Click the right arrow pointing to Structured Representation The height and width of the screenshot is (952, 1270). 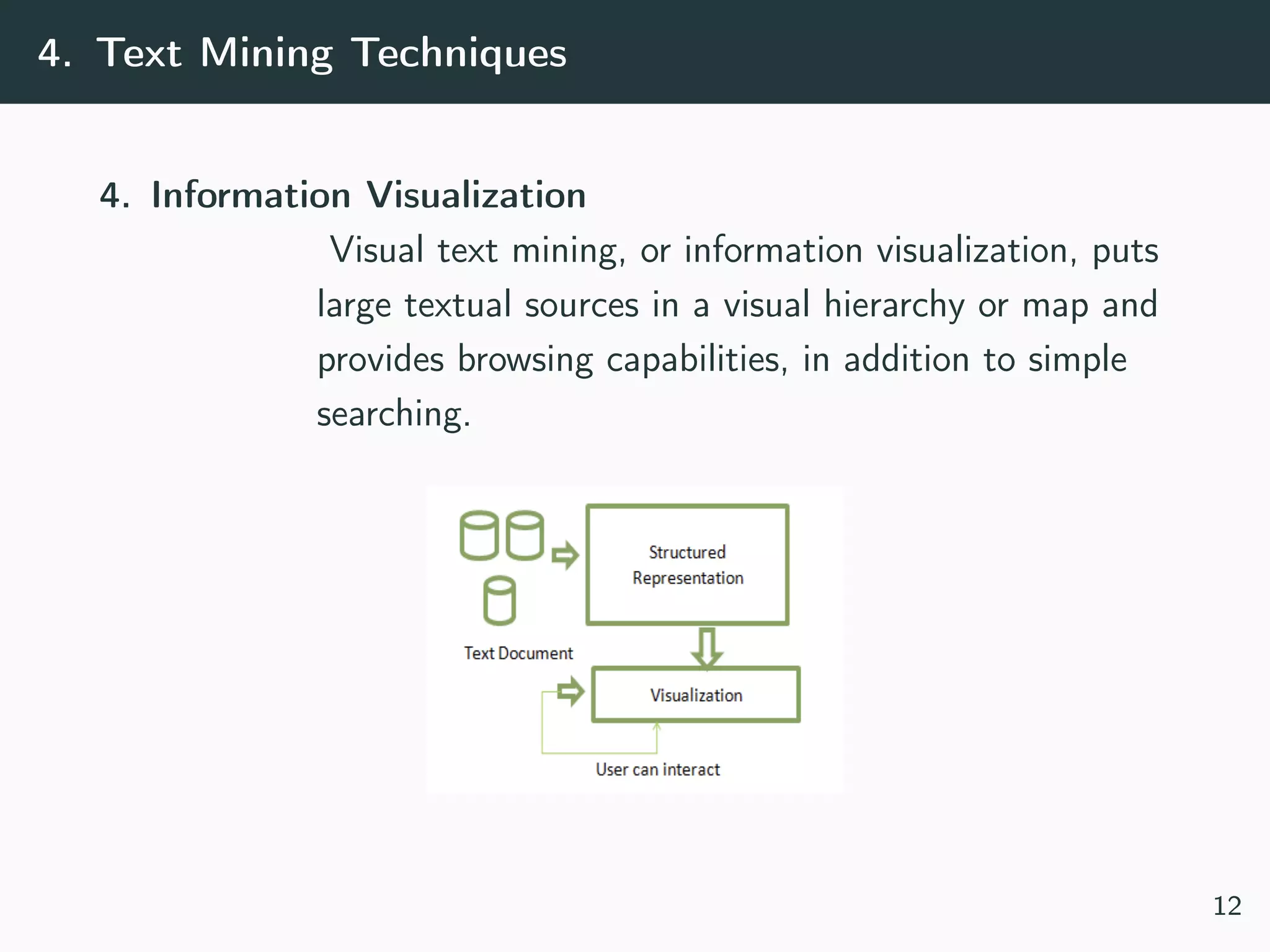coord(565,555)
